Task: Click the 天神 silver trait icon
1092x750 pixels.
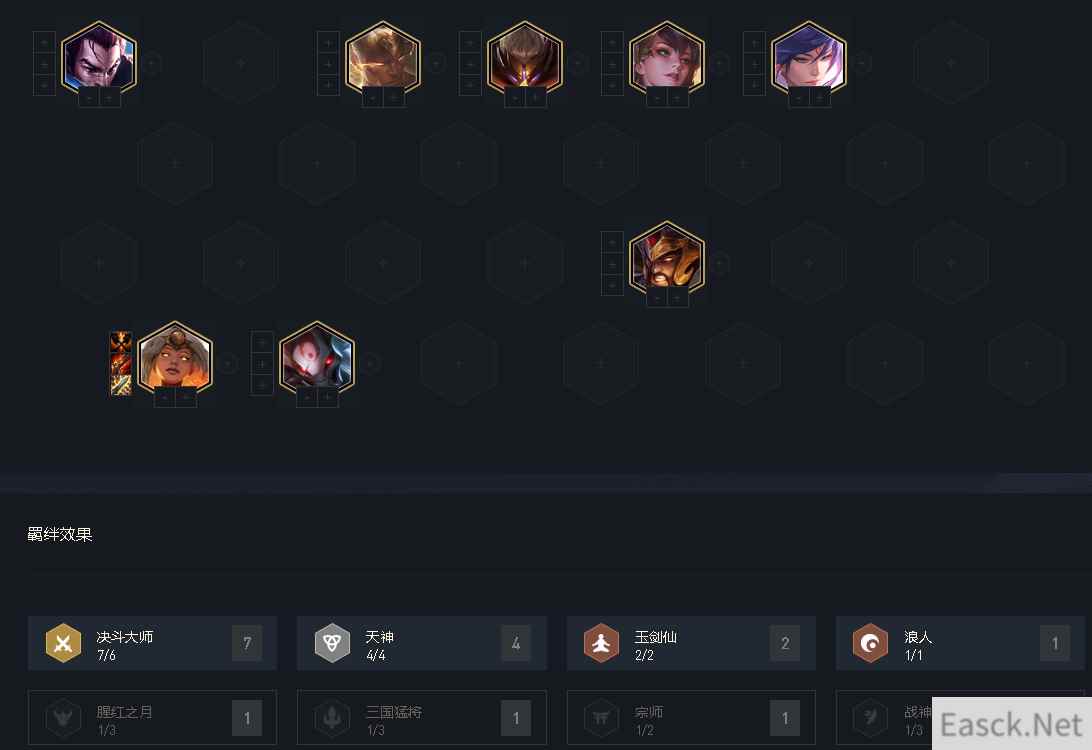Action: pos(332,643)
